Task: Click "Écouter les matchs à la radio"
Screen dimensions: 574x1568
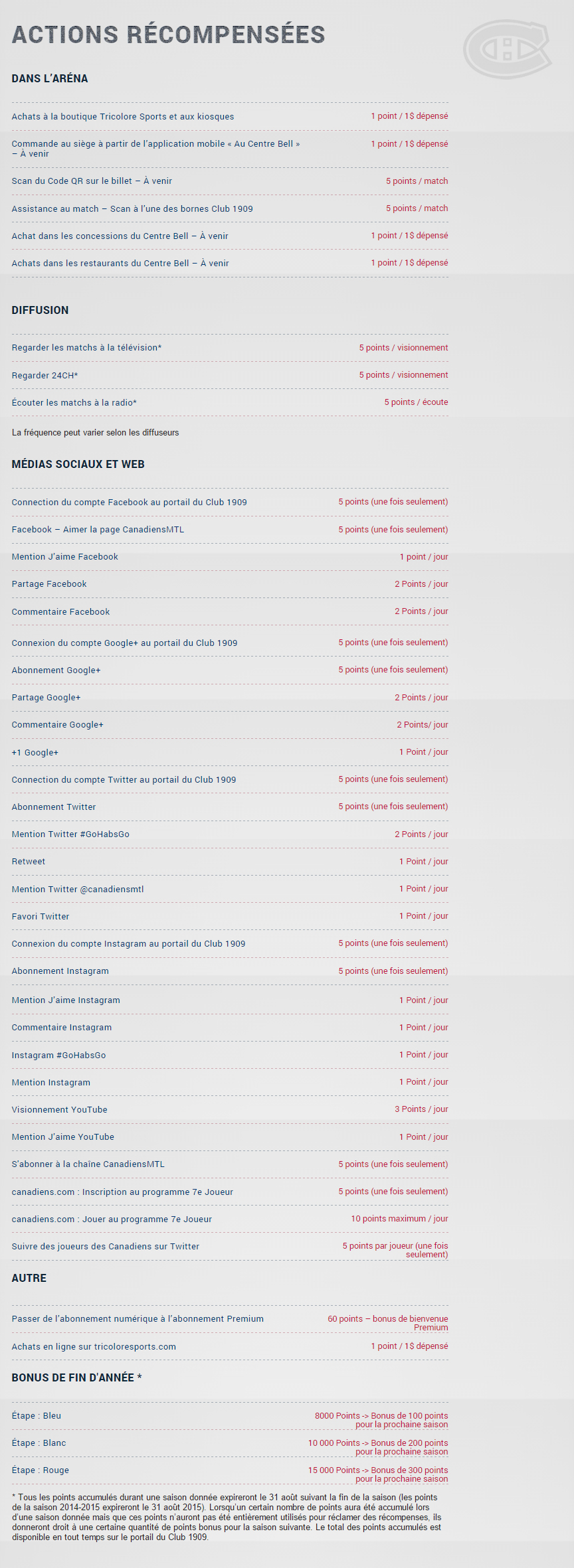Action: [x=74, y=403]
